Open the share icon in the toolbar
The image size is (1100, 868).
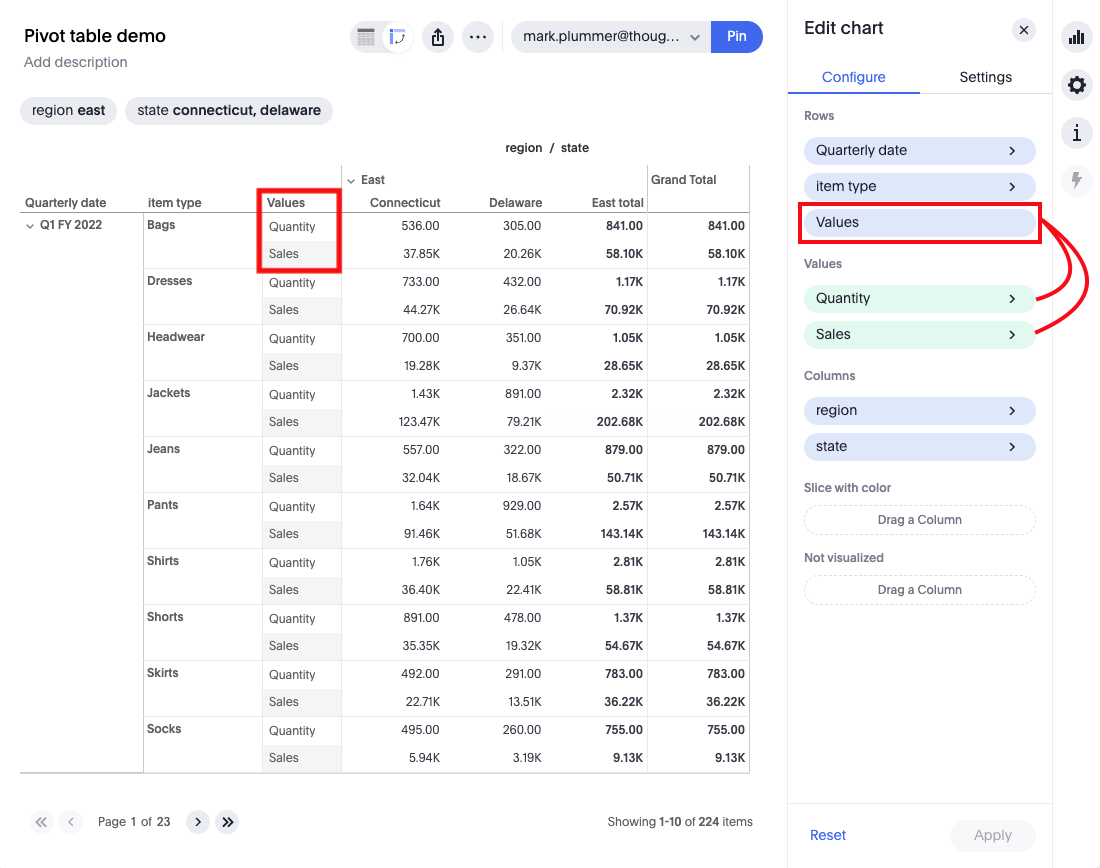pos(437,36)
